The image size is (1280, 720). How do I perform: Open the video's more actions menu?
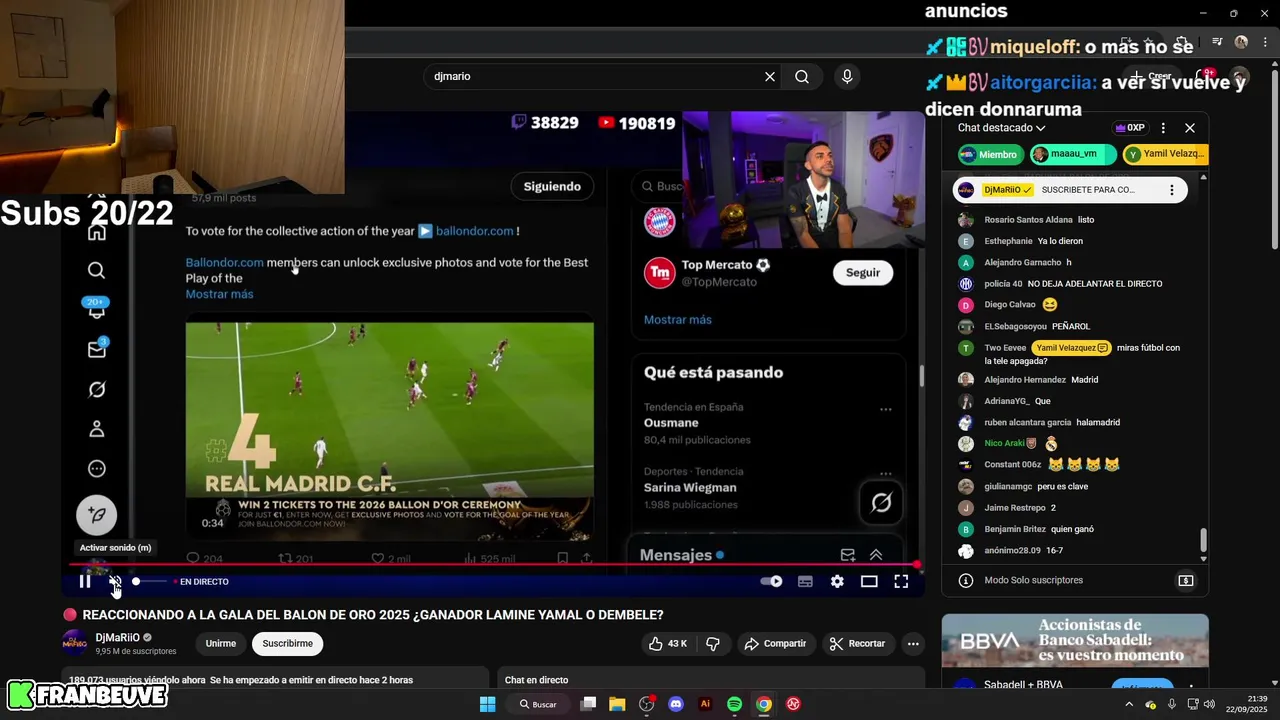(912, 643)
